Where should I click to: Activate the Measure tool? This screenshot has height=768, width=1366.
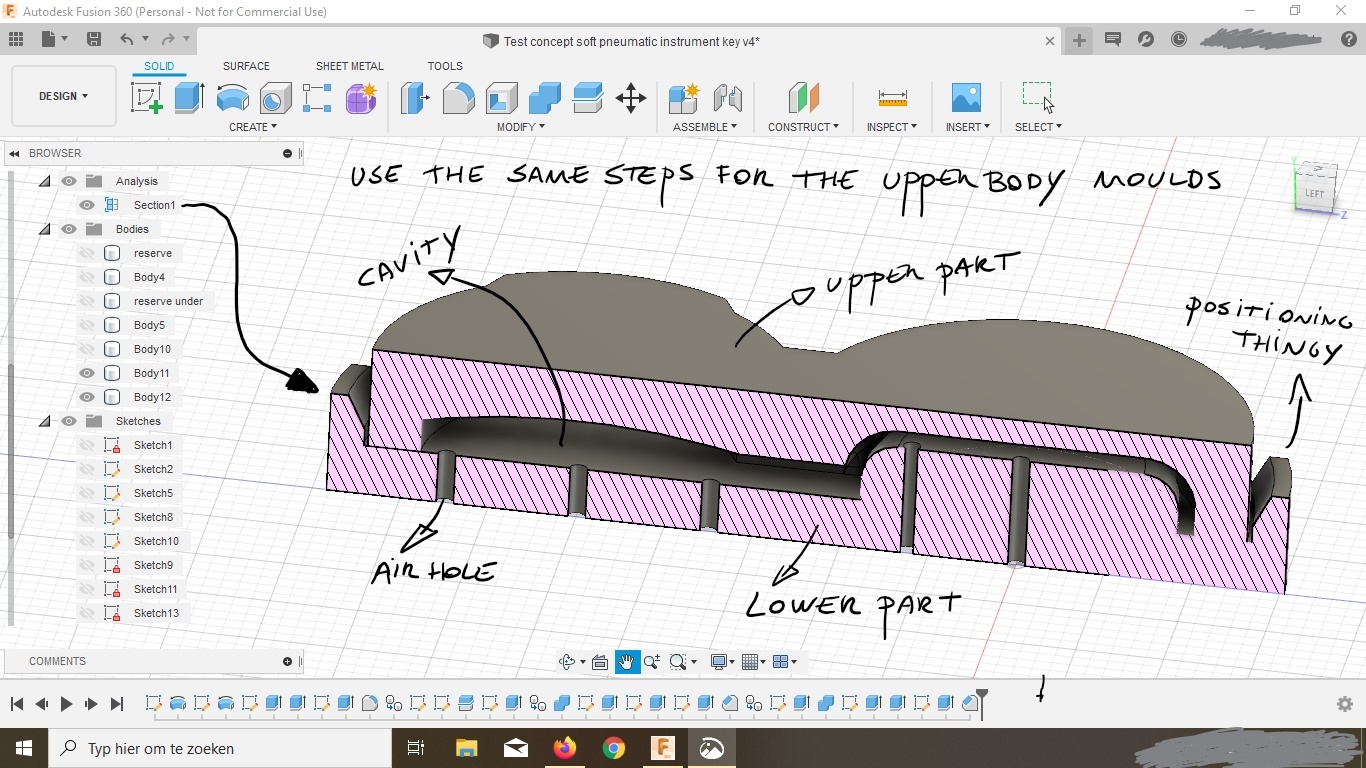point(892,98)
